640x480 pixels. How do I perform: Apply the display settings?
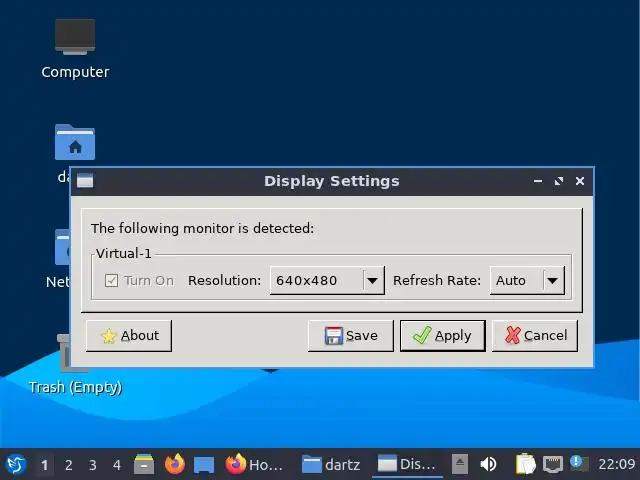[x=443, y=336]
